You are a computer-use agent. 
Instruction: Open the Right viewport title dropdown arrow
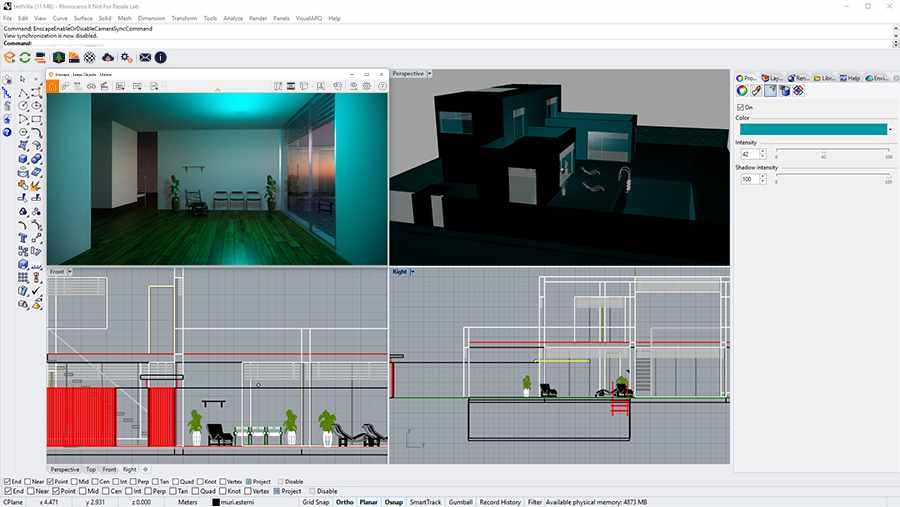click(x=411, y=272)
